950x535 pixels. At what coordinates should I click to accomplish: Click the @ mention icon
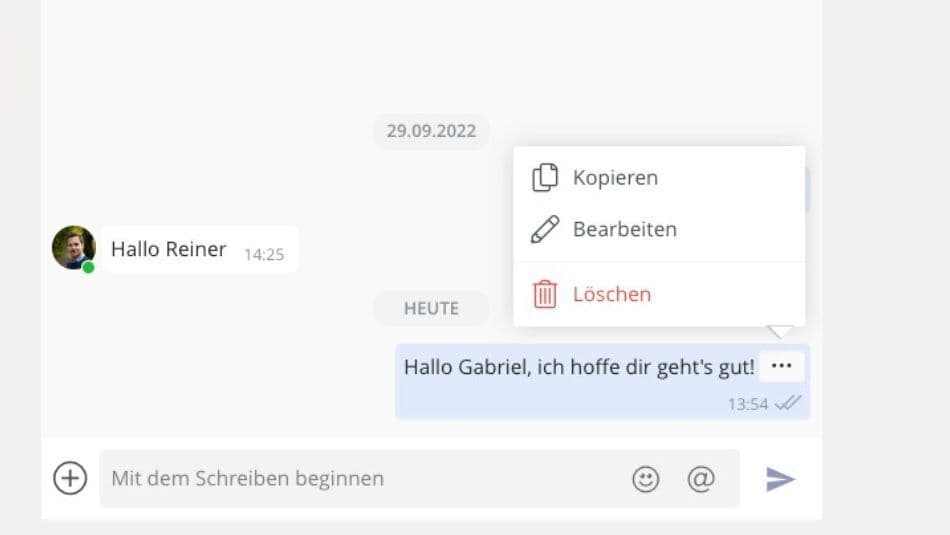pos(701,479)
